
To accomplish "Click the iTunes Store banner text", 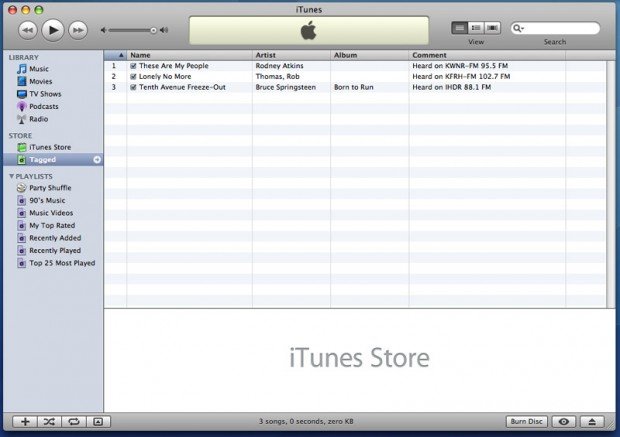I will tap(359, 358).
